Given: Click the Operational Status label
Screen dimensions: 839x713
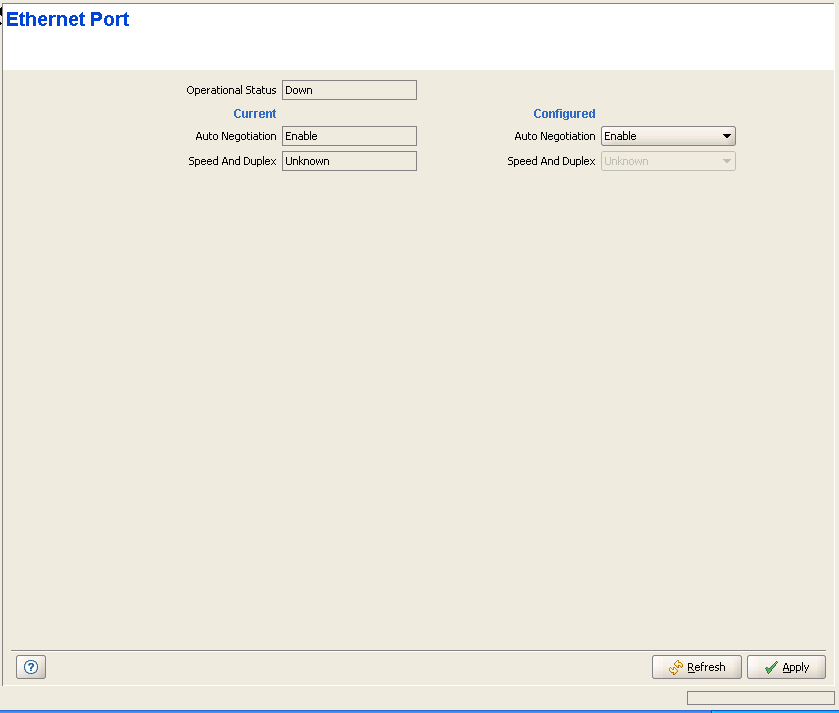Looking at the screenshot, I should (231, 90).
